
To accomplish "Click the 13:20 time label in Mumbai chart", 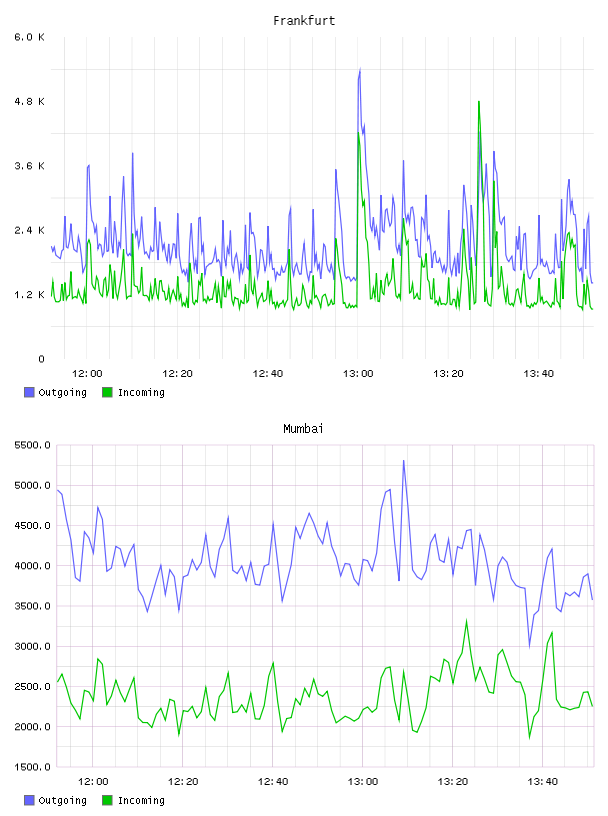I will [x=453, y=781].
